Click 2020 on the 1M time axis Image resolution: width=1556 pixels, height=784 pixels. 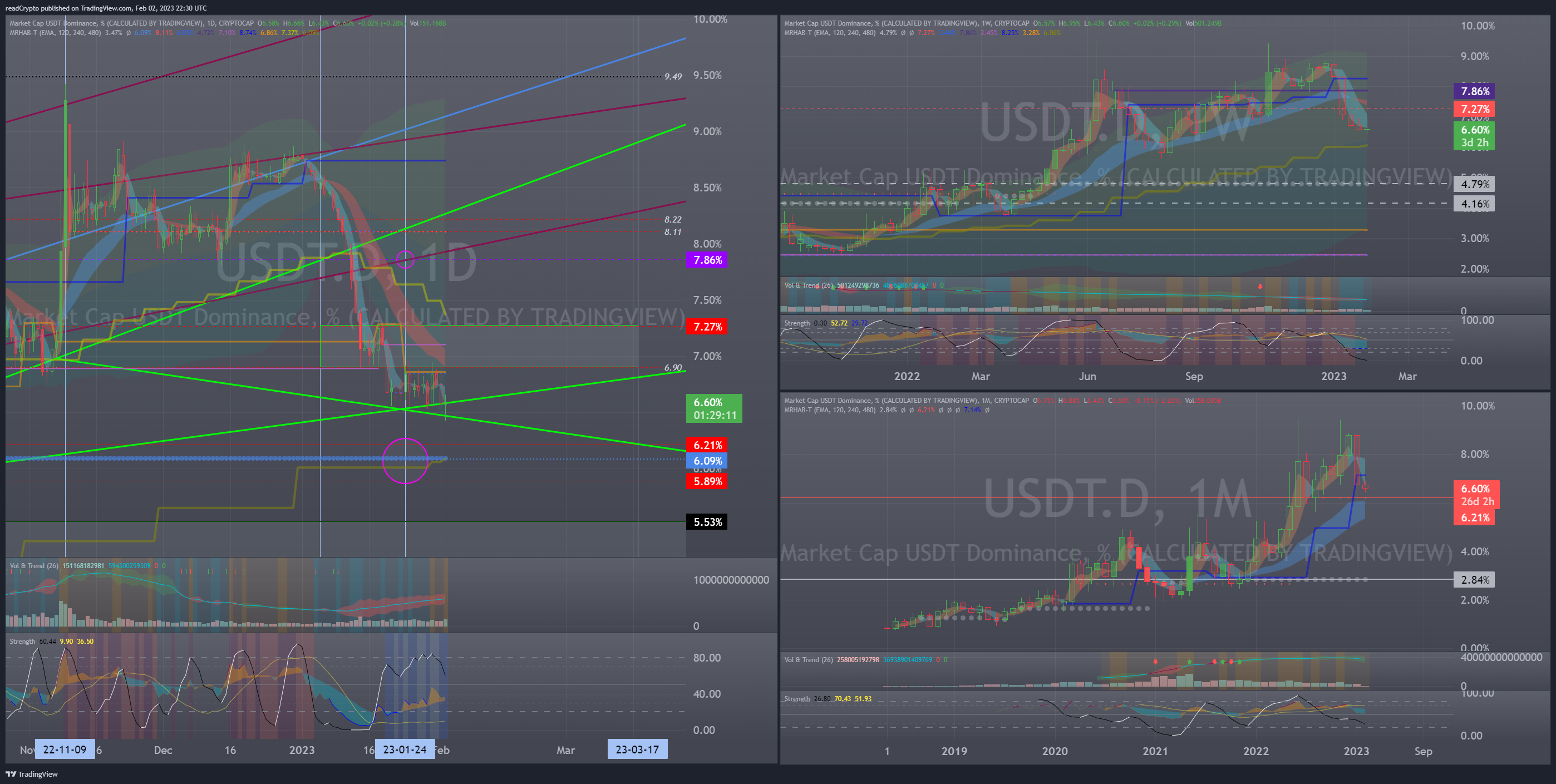pos(1055,751)
